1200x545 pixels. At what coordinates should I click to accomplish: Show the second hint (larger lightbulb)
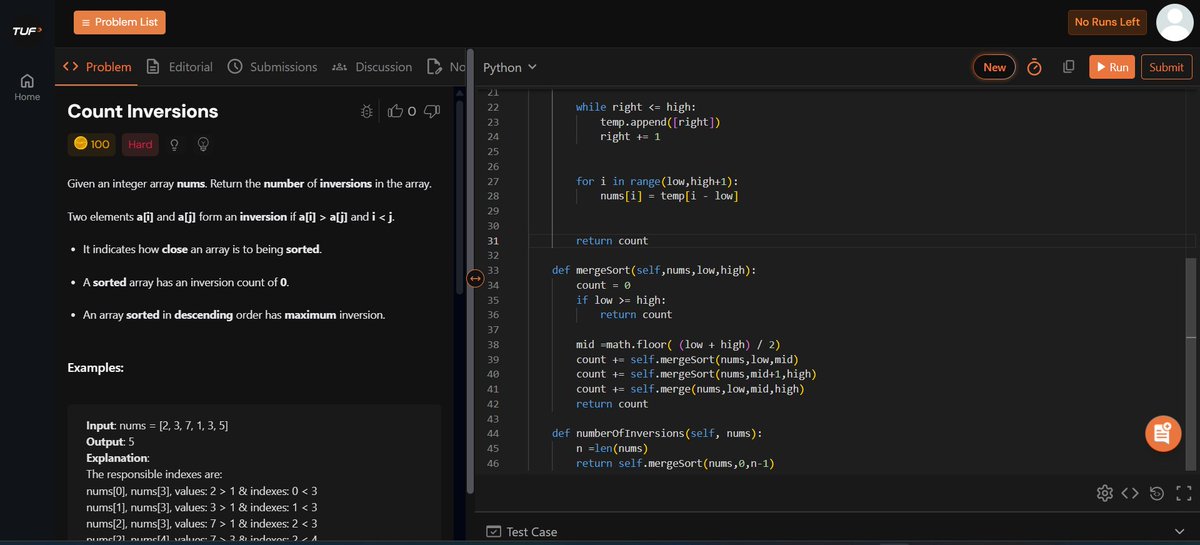pyautogui.click(x=203, y=145)
